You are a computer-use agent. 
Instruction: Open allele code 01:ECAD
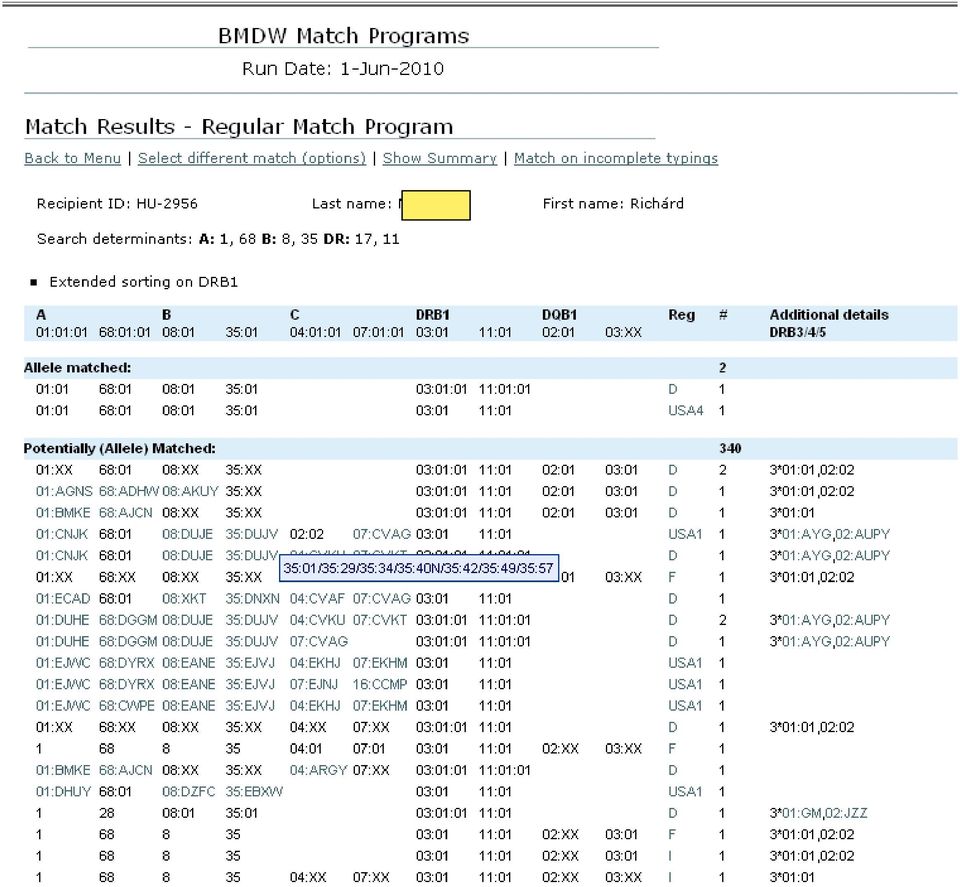click(x=62, y=598)
